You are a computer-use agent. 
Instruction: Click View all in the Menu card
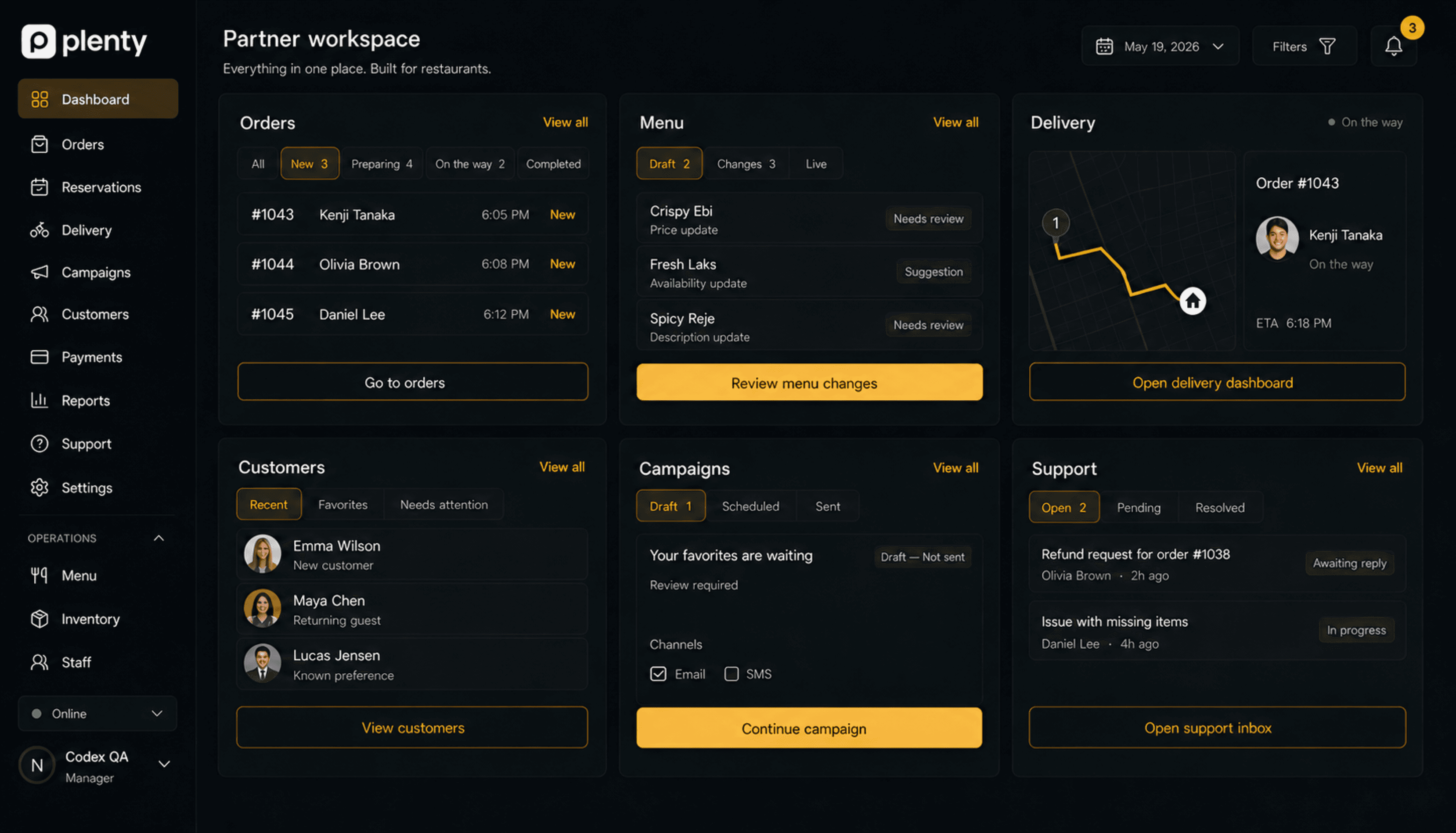click(x=956, y=122)
